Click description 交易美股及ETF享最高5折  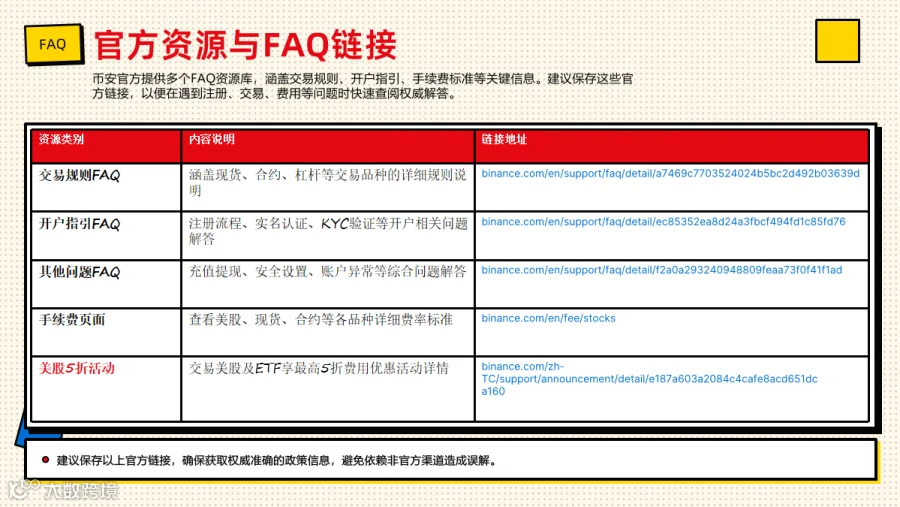[319, 368]
